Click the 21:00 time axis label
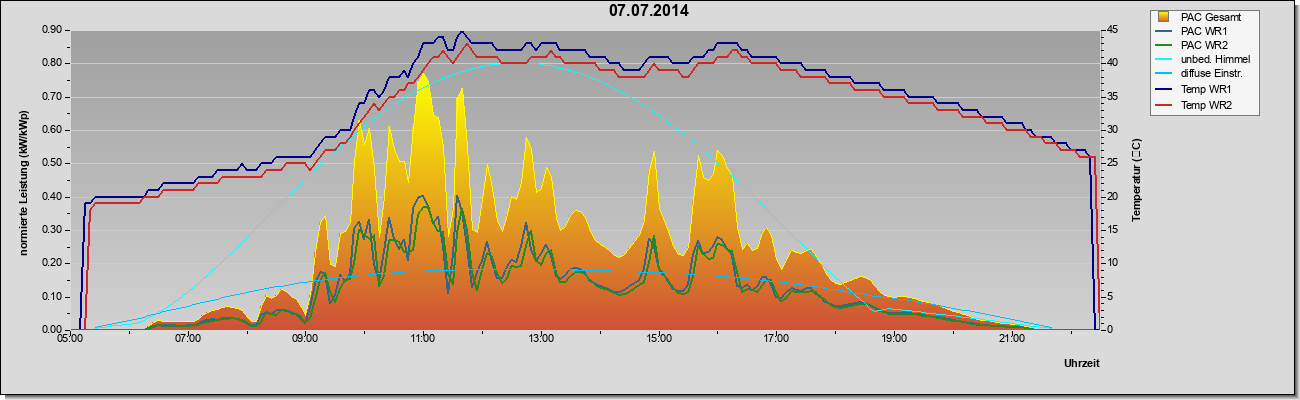This screenshot has height=400, width=1300. pos(1012,339)
